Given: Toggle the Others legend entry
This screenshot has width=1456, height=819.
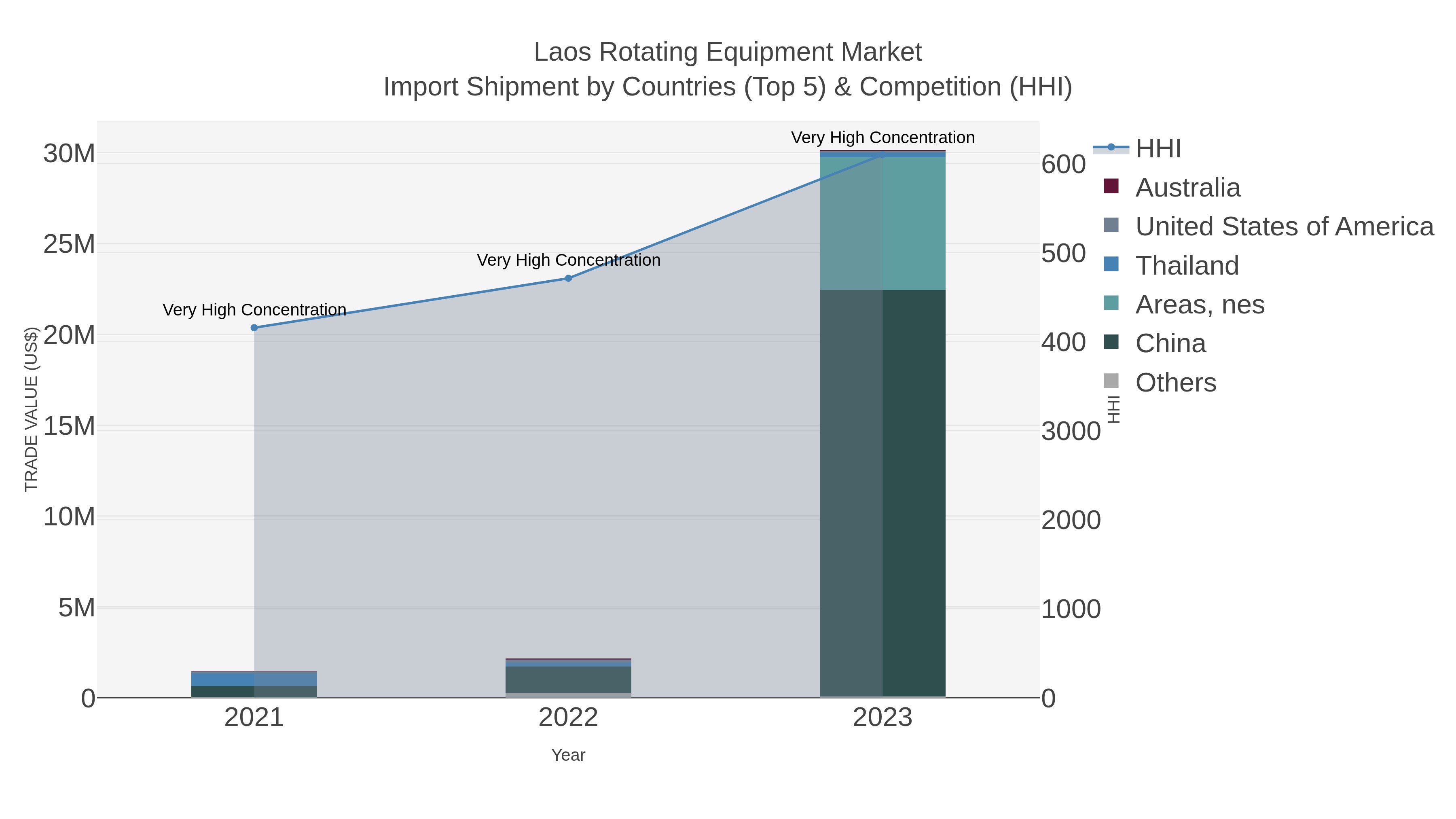Looking at the screenshot, I should (x=1159, y=382).
